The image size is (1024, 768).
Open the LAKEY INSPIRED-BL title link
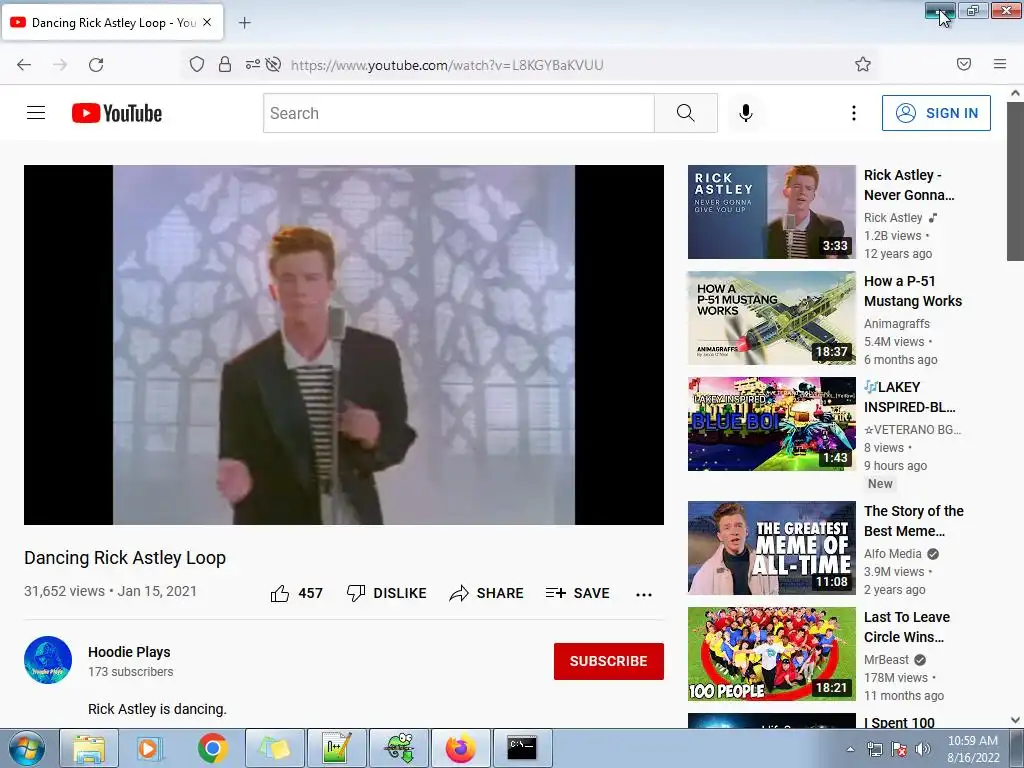point(909,397)
